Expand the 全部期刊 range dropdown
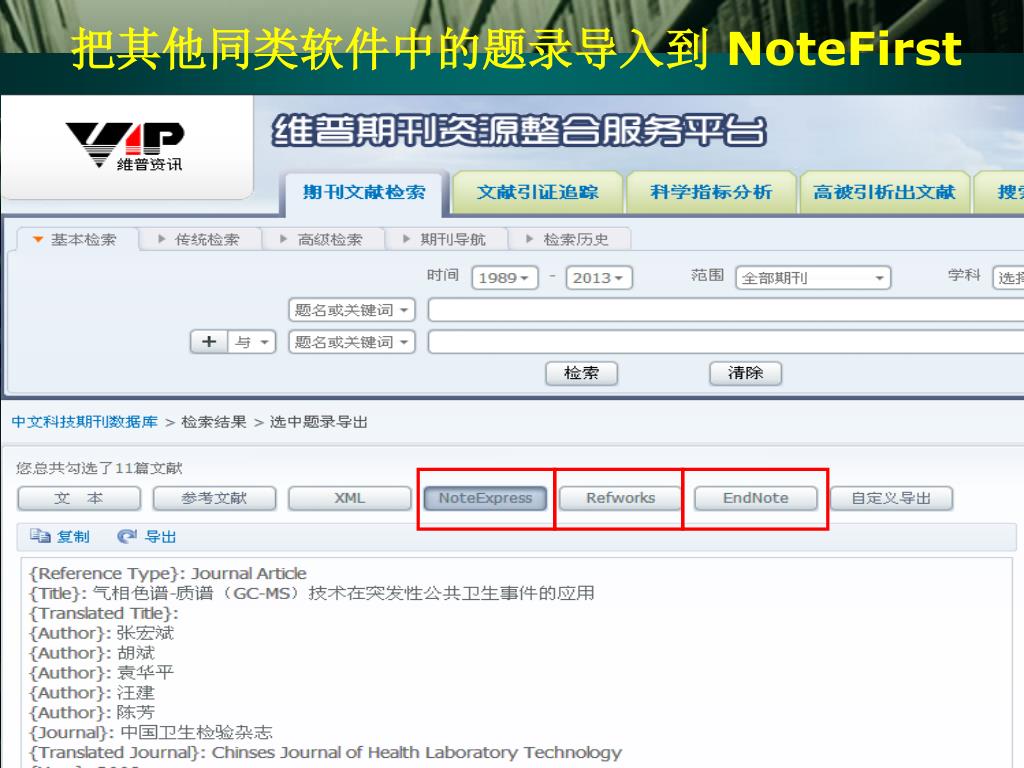1024x768 pixels. (x=813, y=278)
